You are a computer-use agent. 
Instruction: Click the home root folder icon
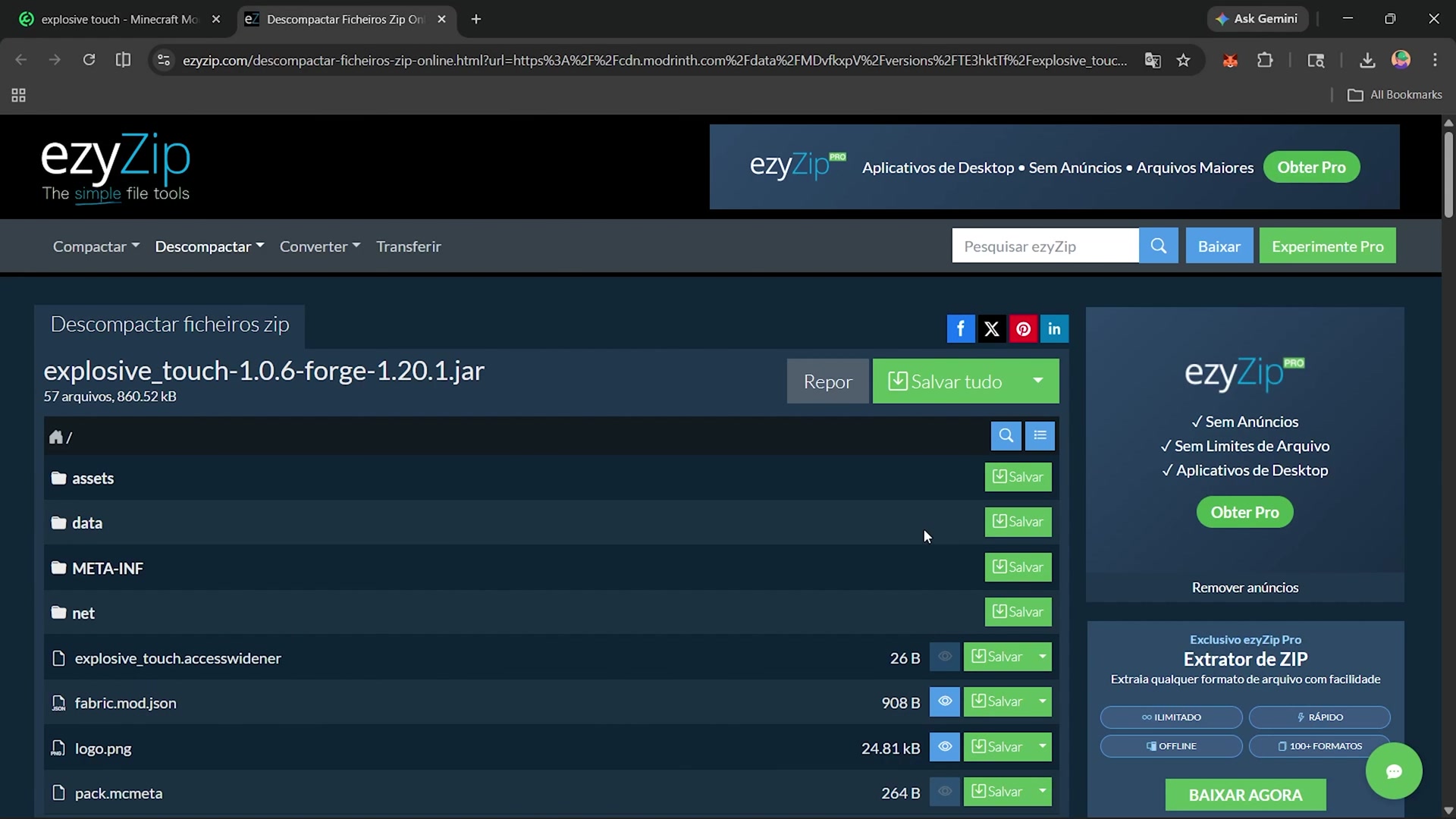[x=56, y=437]
